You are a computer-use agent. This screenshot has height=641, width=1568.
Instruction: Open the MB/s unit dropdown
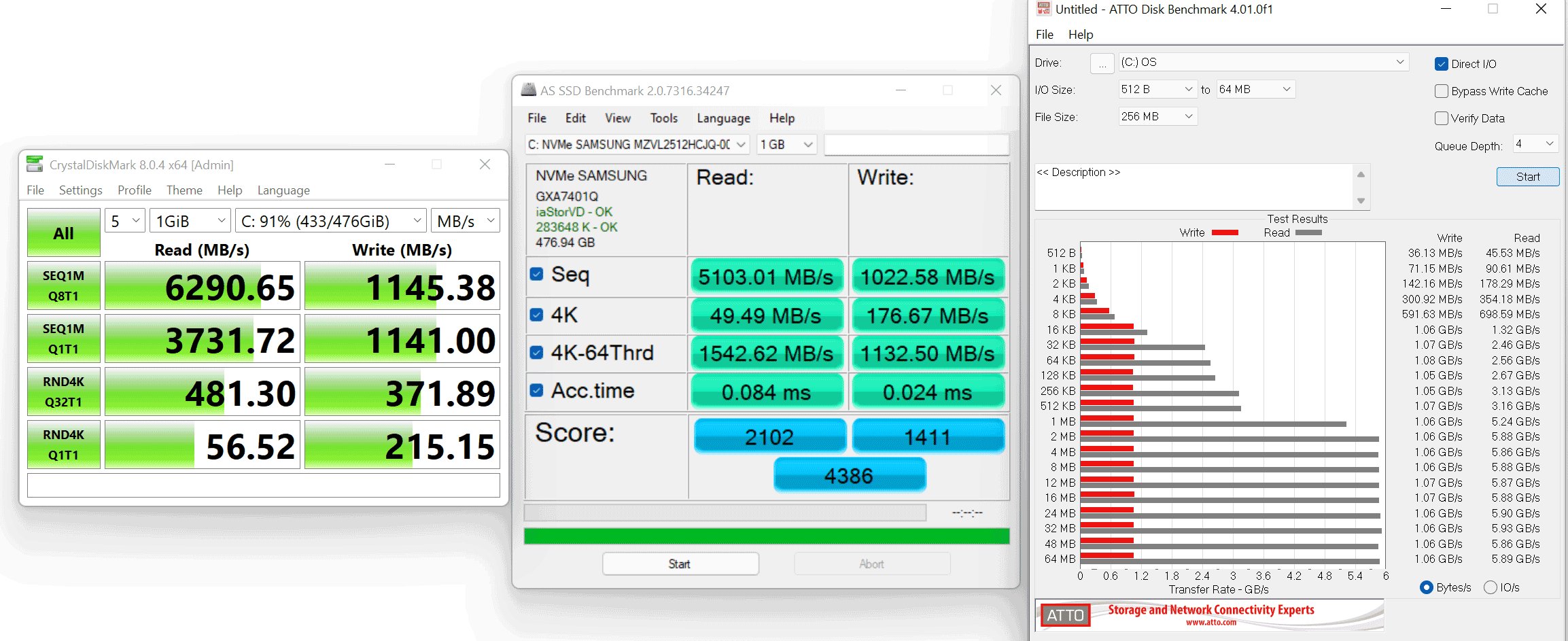(466, 221)
